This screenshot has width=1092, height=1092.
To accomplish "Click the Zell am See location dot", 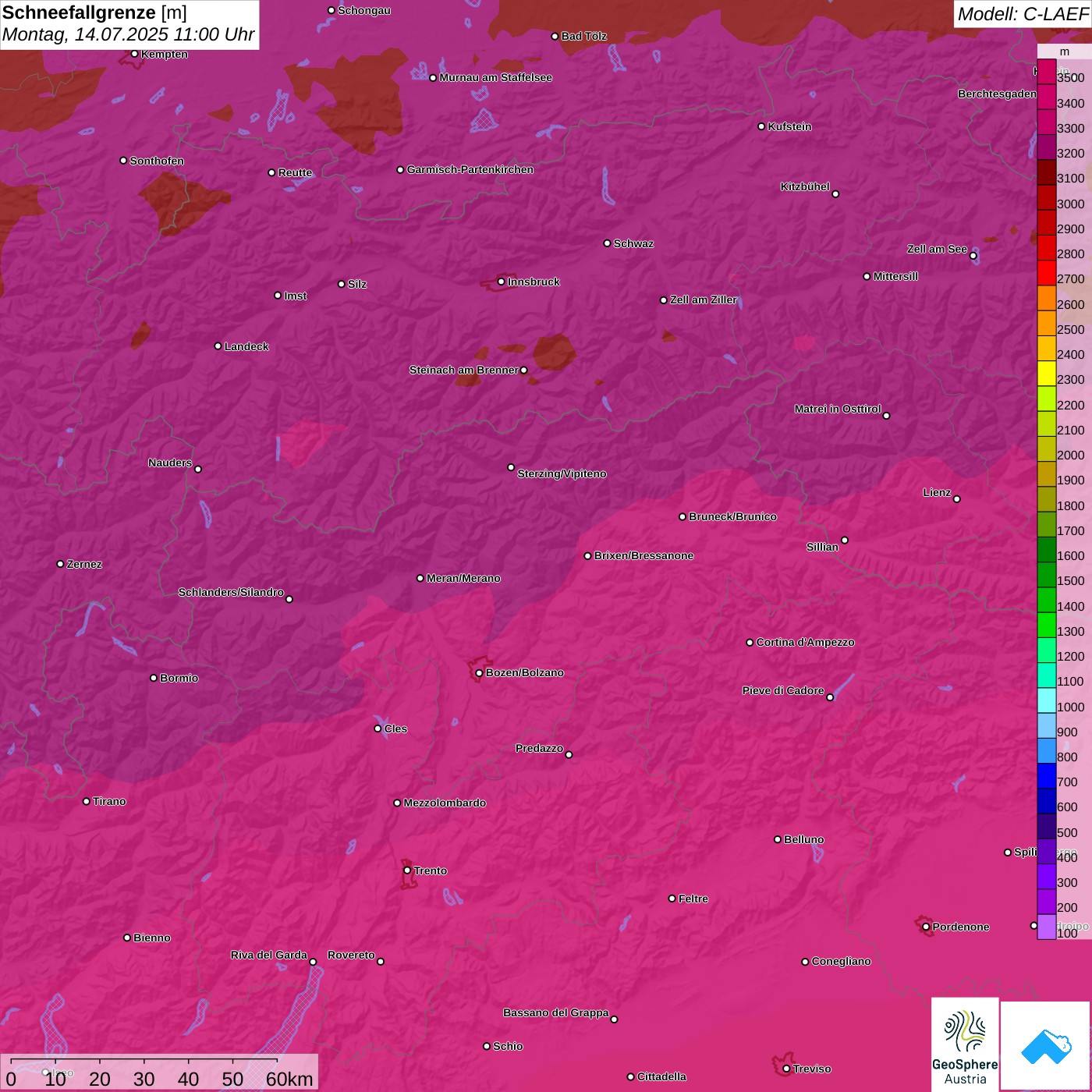I will coord(973,256).
